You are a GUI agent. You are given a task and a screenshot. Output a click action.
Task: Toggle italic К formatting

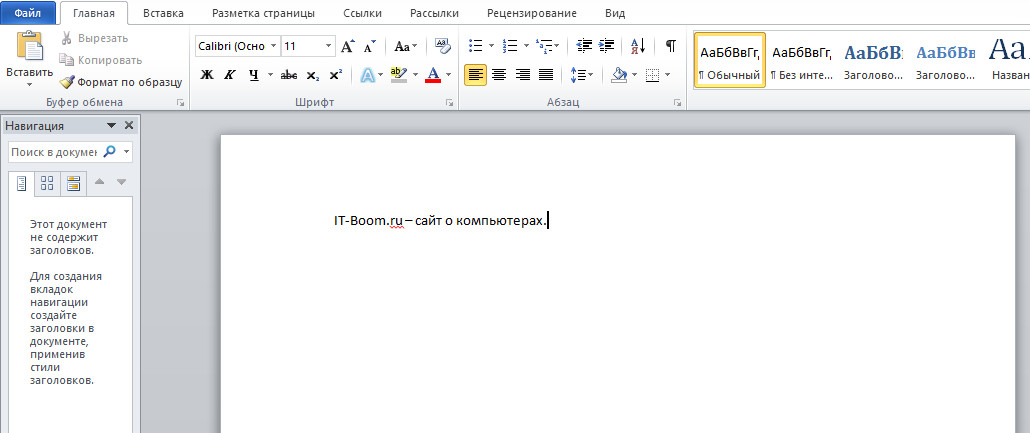(229, 75)
